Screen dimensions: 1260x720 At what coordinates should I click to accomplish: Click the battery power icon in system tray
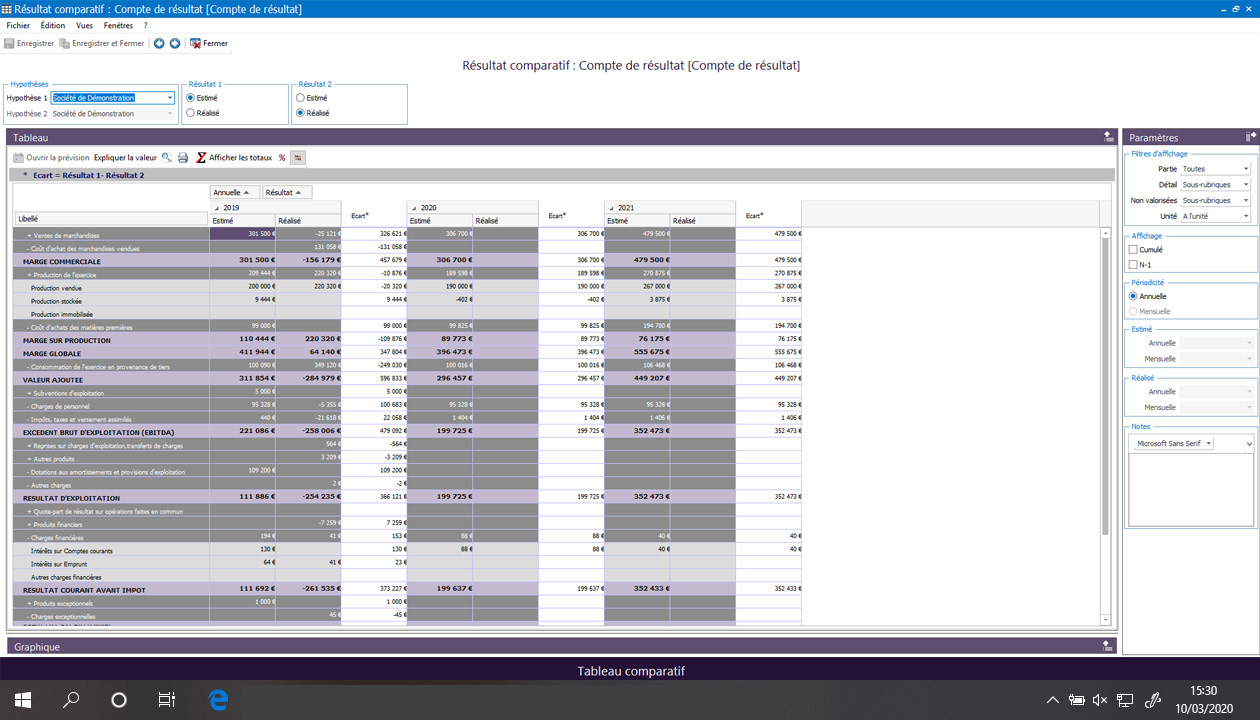point(1076,700)
